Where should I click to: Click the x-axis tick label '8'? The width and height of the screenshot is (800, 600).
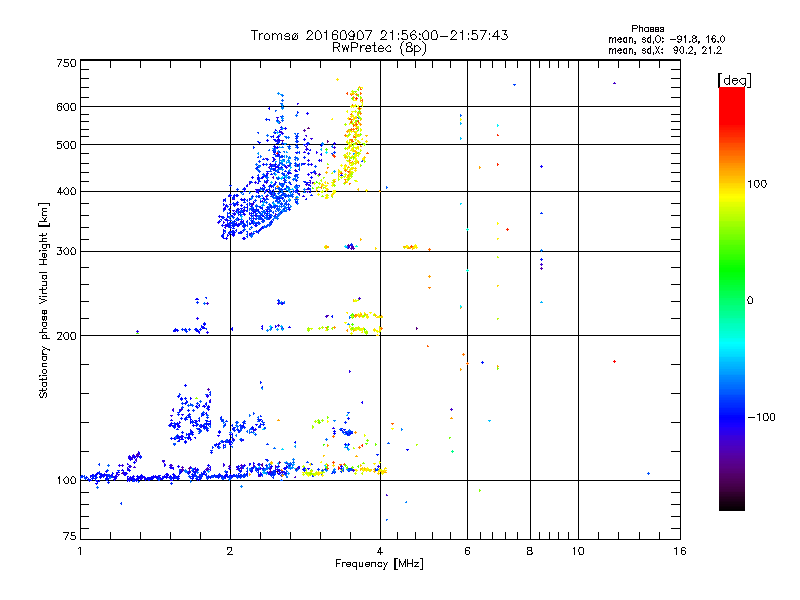530,551
